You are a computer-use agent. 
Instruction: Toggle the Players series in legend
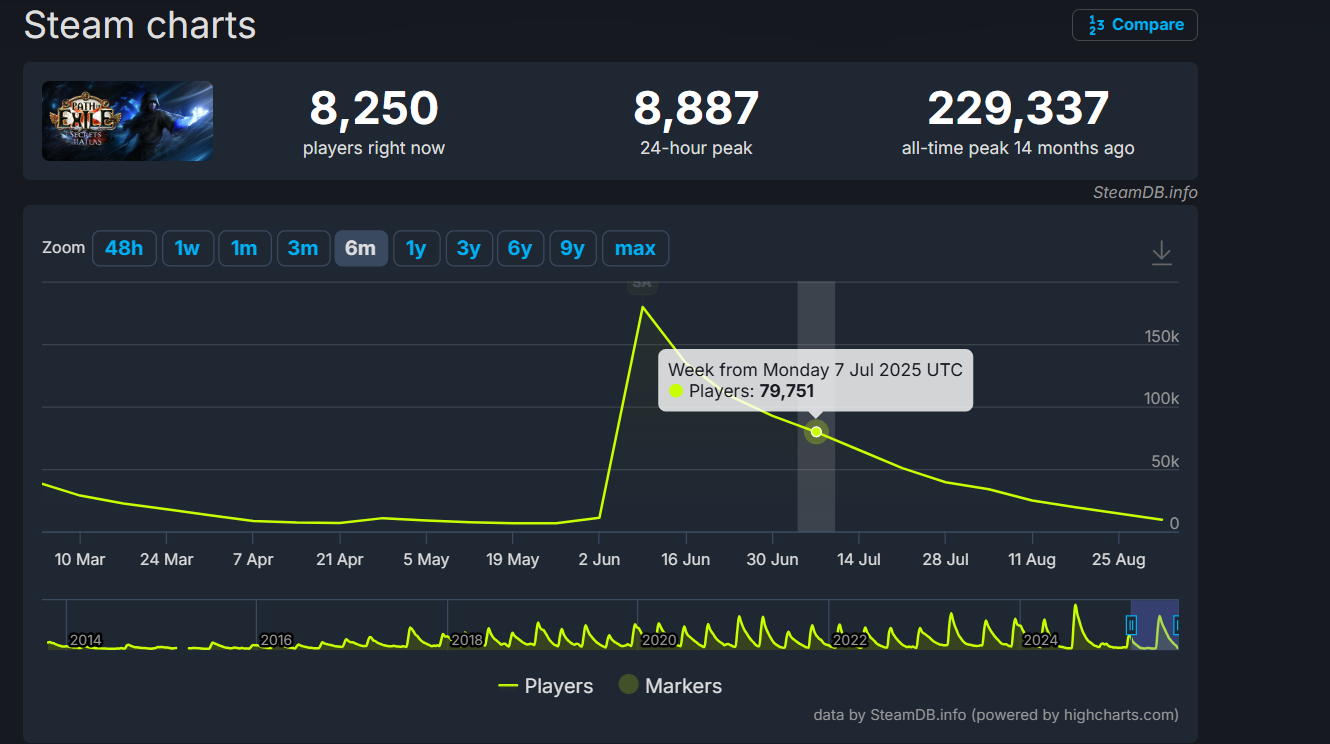(x=545, y=686)
